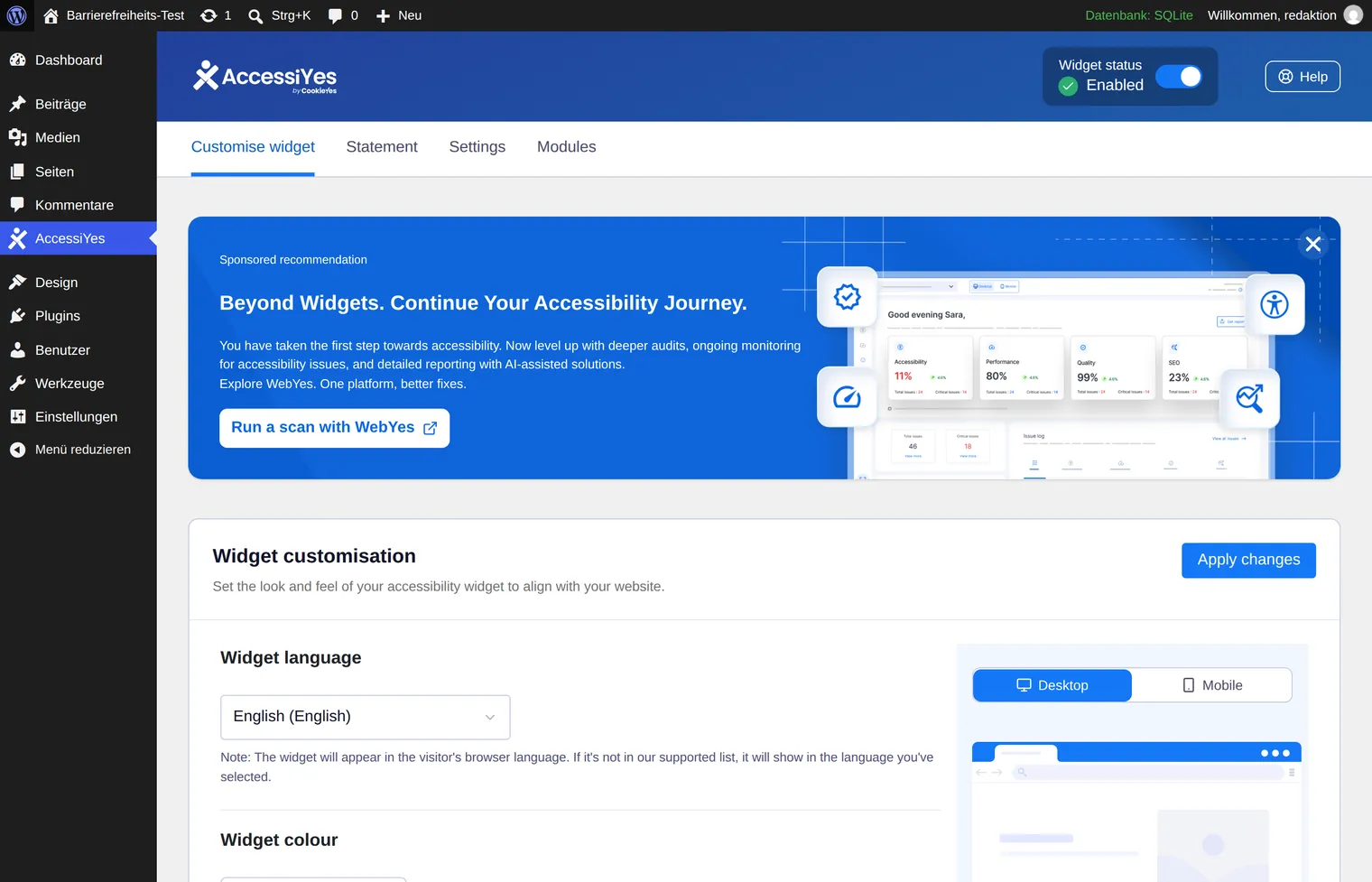Open Plugins in the sidebar menu
This screenshot has width=1372, height=882.
pyautogui.click(x=79, y=316)
